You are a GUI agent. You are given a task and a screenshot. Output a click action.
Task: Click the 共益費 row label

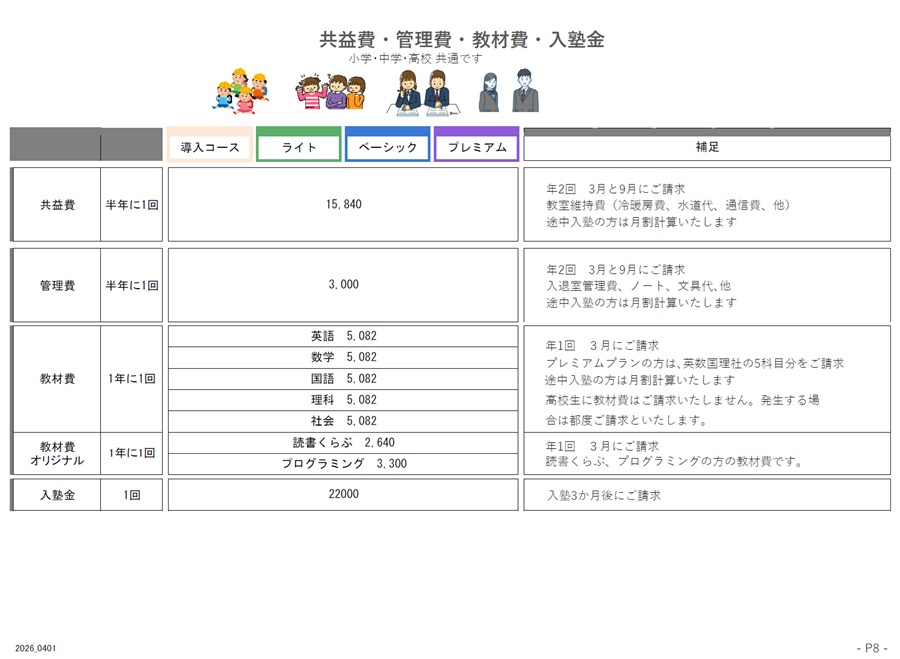[56, 204]
